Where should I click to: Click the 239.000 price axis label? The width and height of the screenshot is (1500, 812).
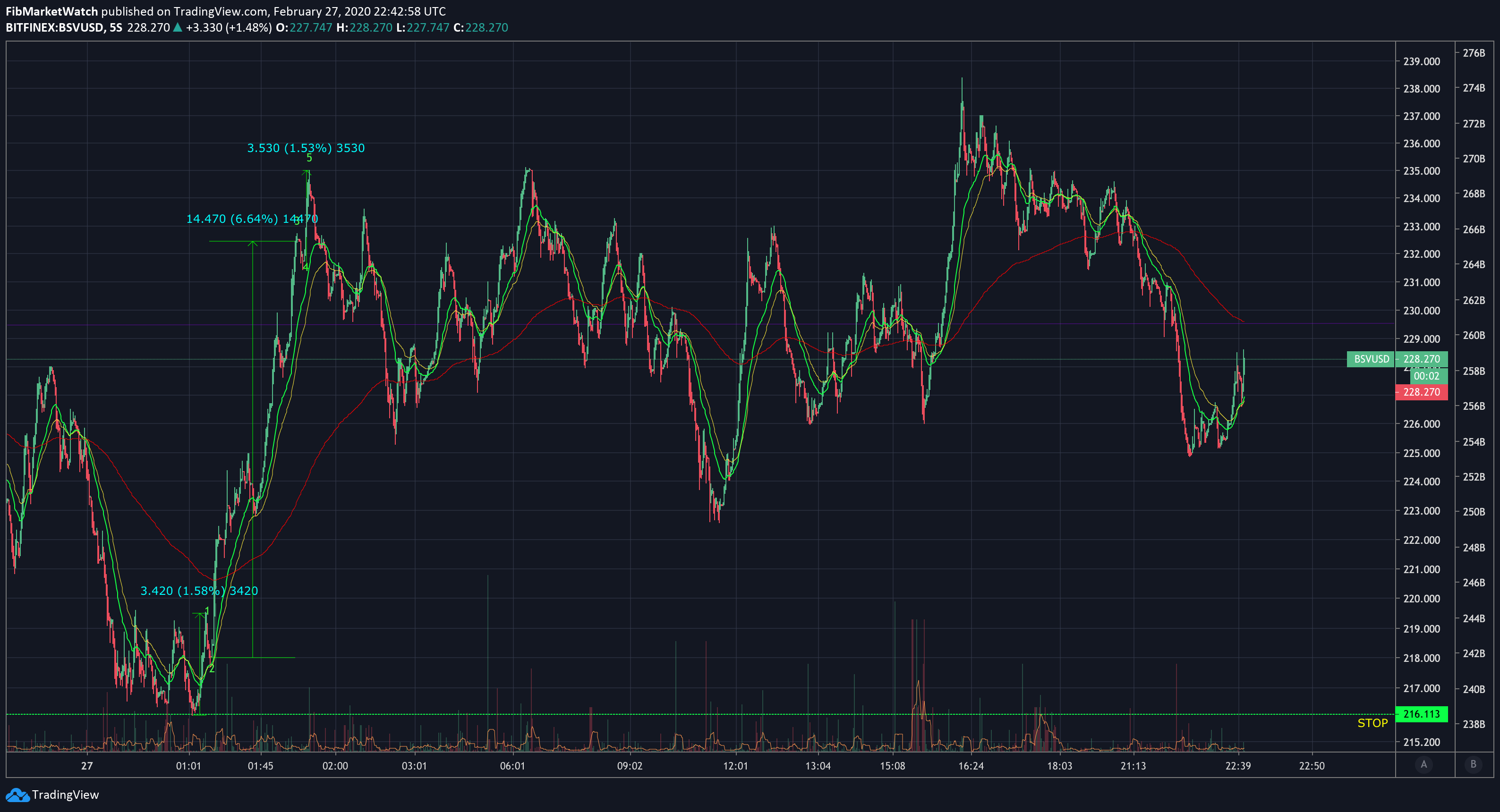(1422, 62)
